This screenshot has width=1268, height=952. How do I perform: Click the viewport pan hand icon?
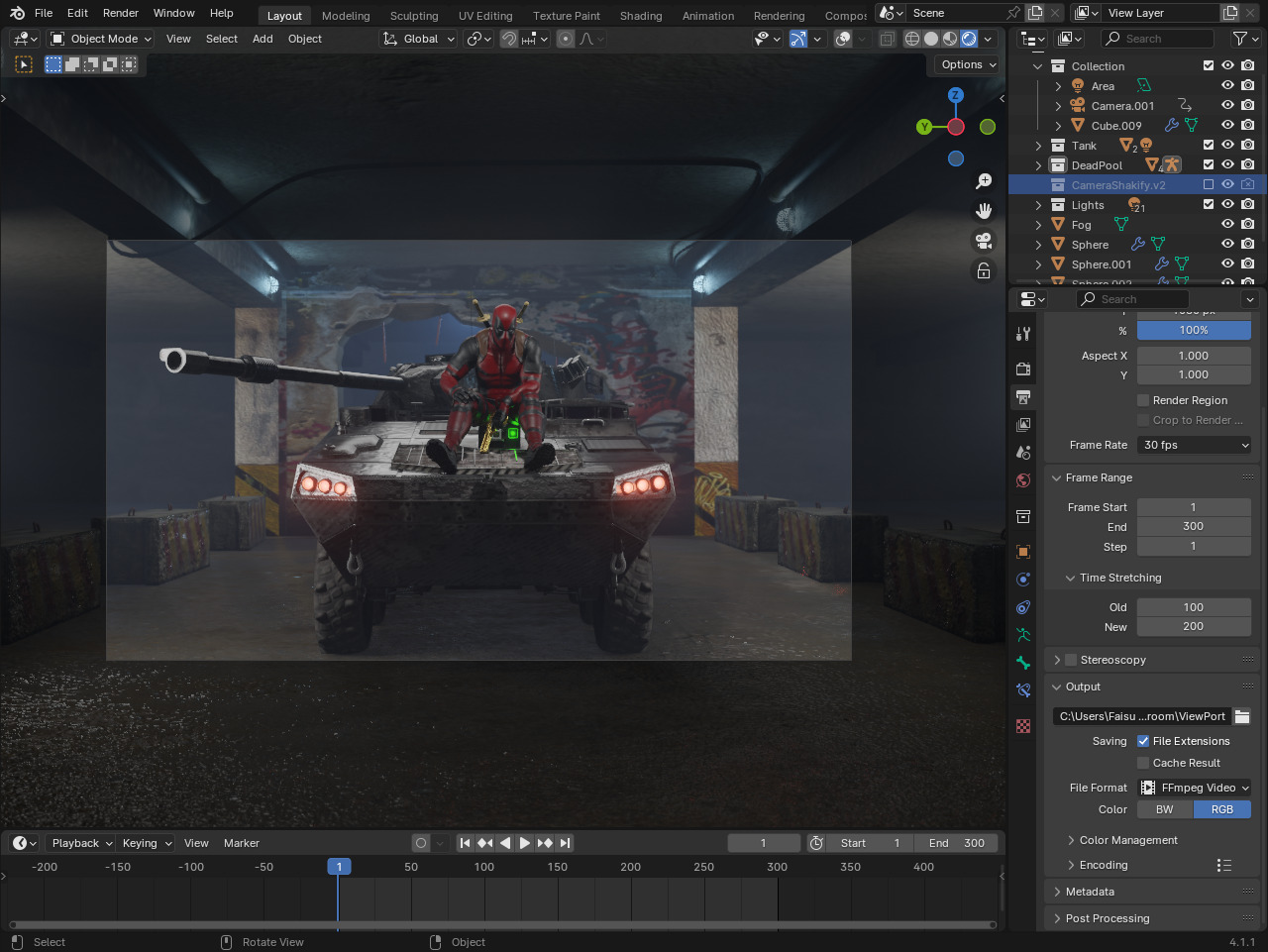984,211
